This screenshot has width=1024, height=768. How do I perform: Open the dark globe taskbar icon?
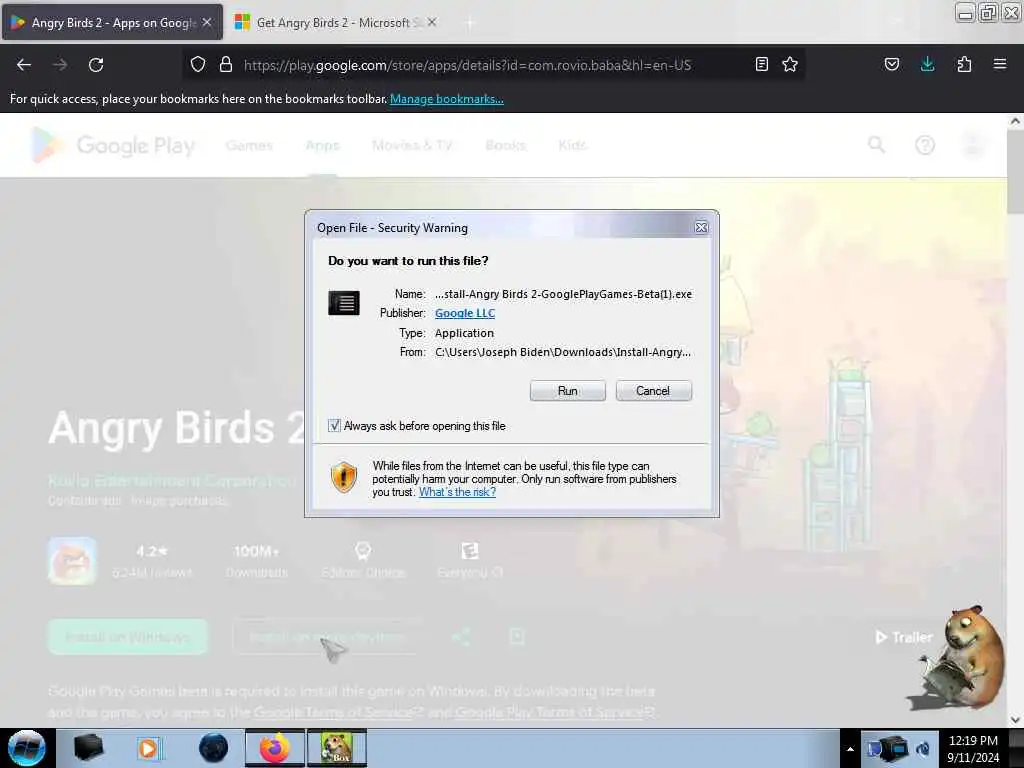214,748
